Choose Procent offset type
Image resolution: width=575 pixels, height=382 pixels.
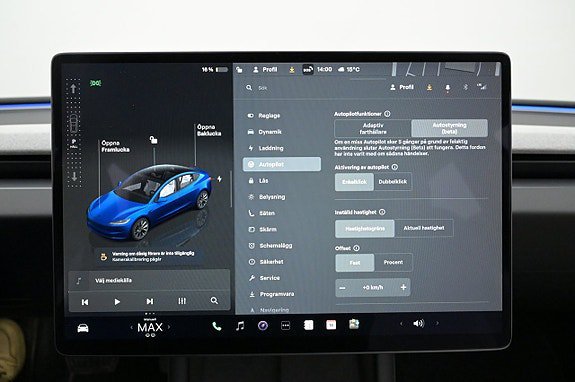tap(393, 262)
